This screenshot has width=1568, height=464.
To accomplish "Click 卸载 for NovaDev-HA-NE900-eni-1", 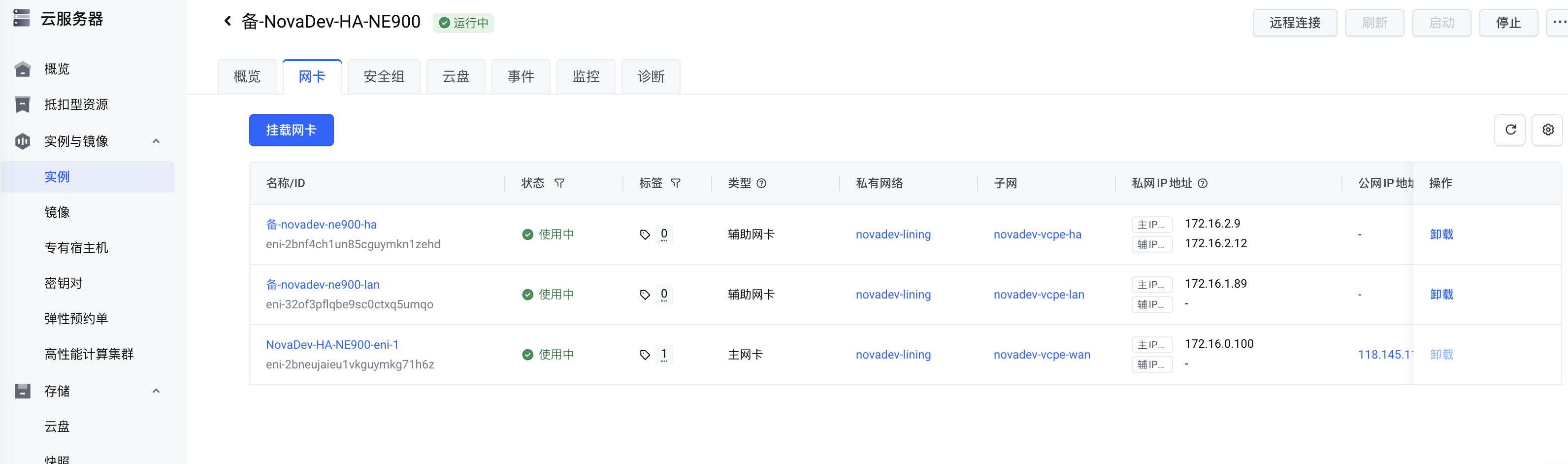I will [x=1441, y=355].
